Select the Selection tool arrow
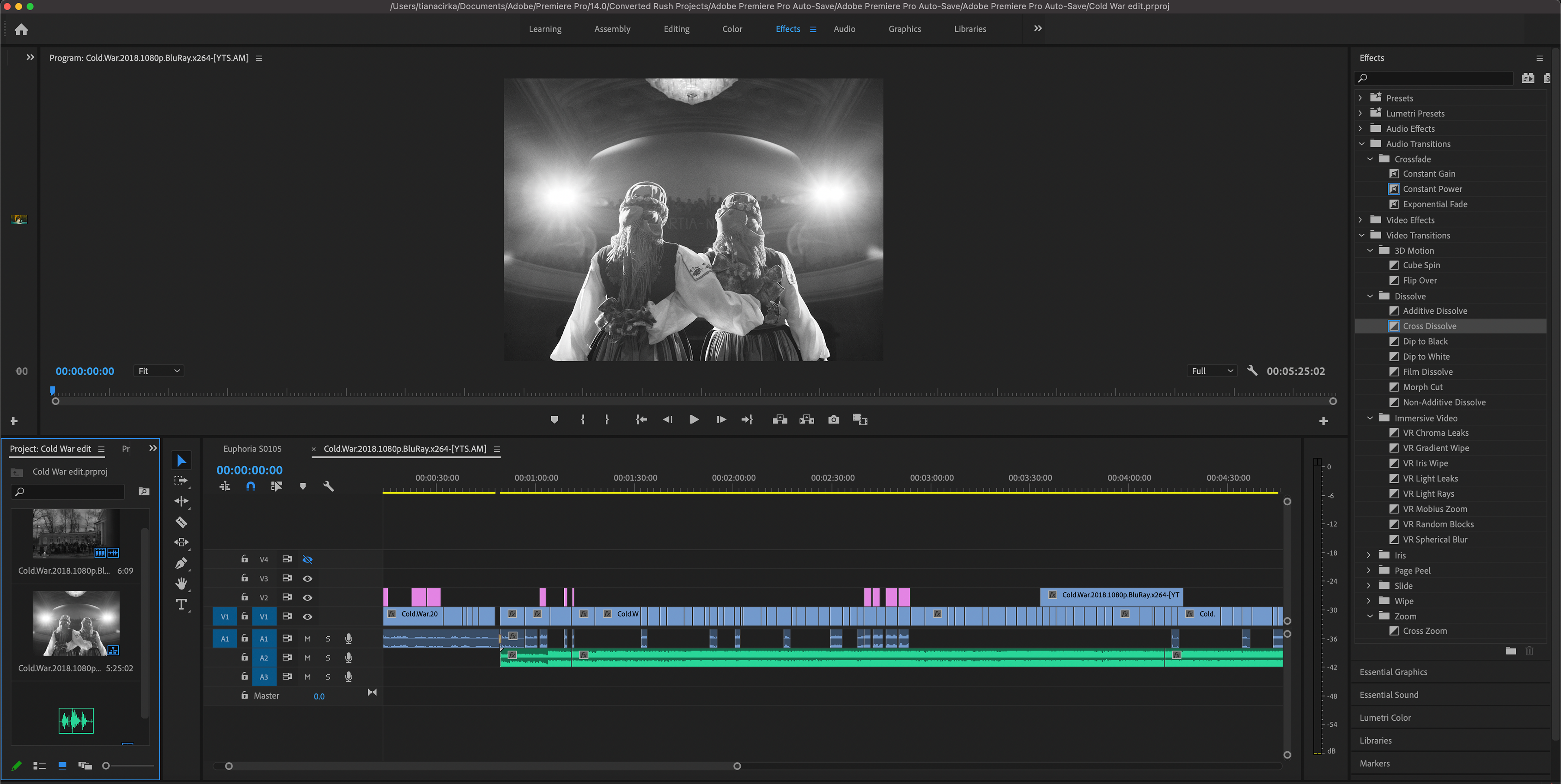Viewport: 1561px width, 784px height. pyautogui.click(x=181, y=460)
